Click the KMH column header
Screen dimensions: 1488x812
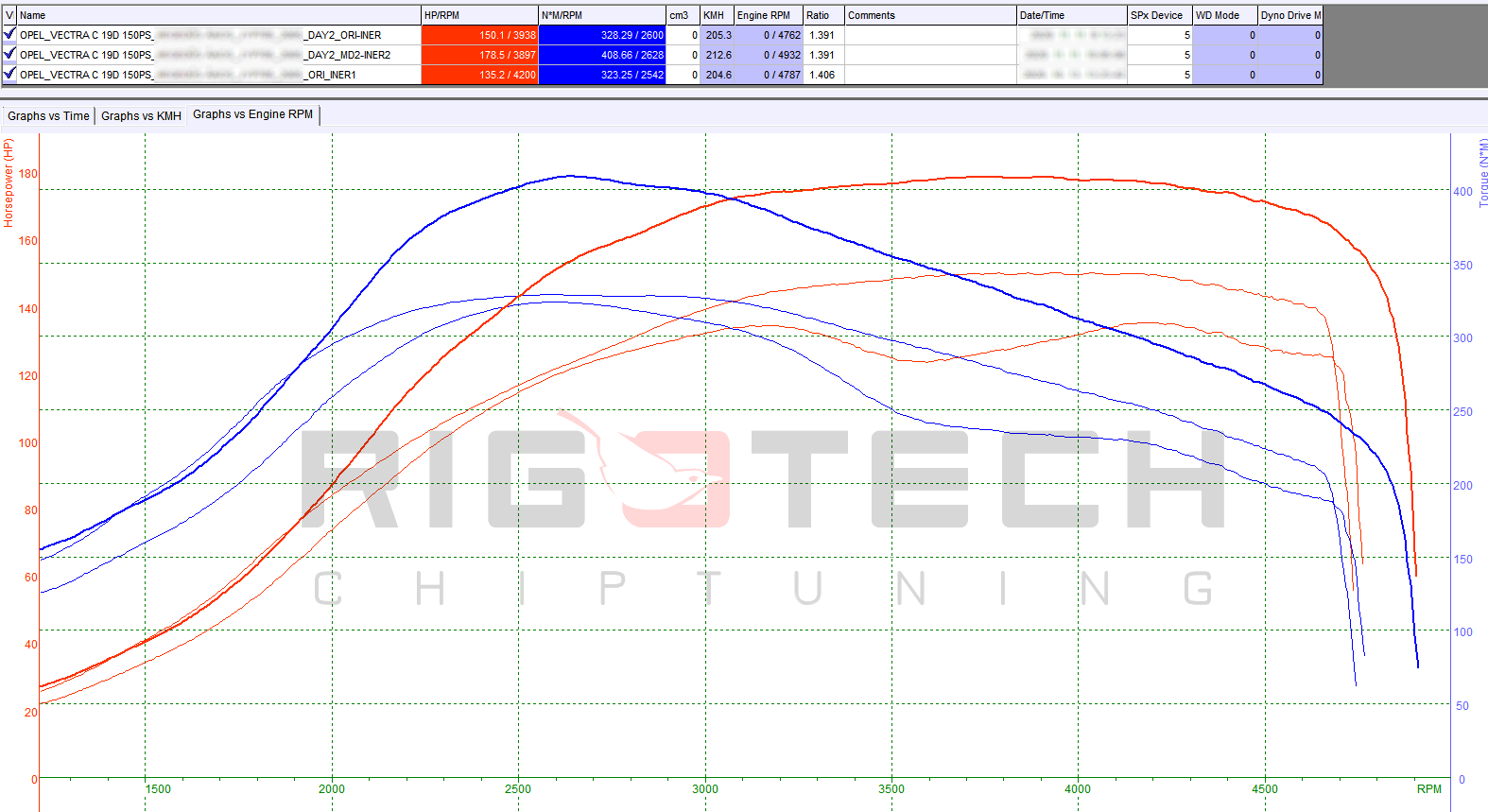717,15
